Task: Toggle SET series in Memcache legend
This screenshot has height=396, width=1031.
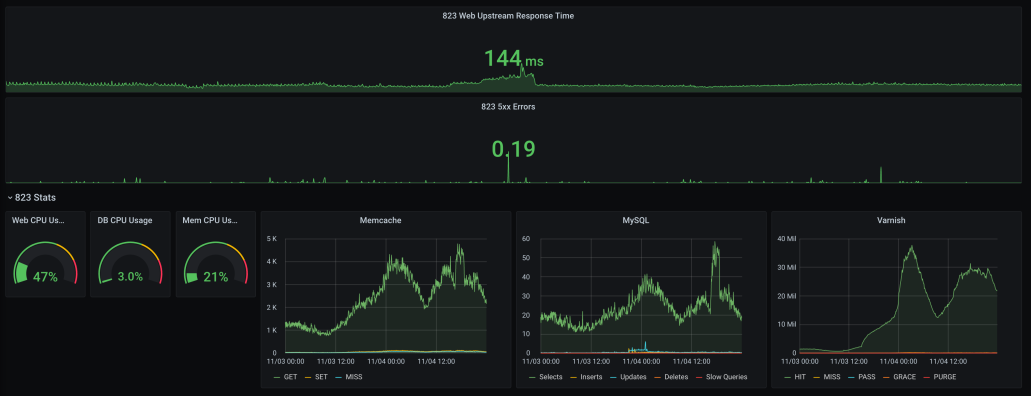Action: 319,377
